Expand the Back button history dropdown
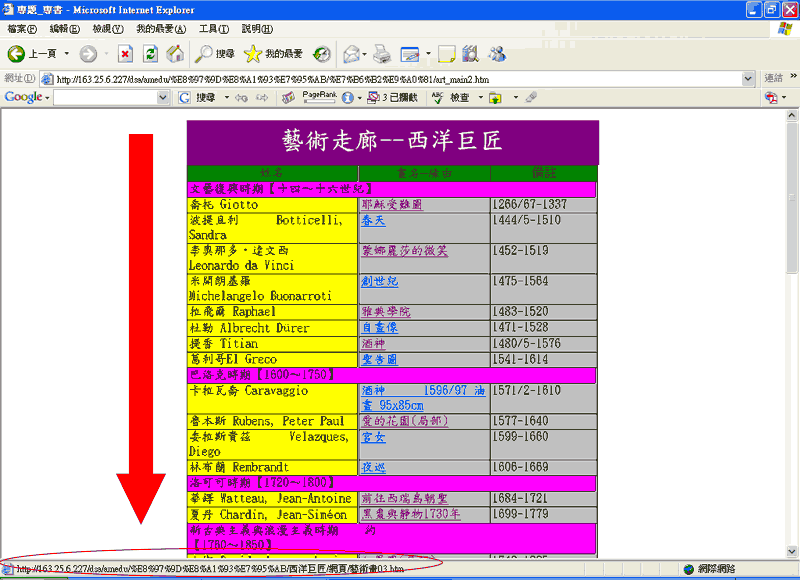 (67, 53)
